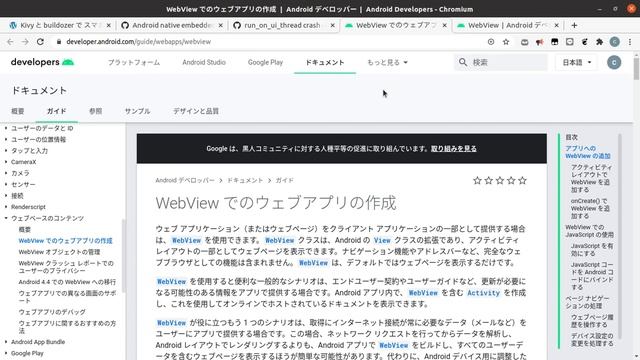
Task: Rate the page five stars
Action: pos(522,180)
